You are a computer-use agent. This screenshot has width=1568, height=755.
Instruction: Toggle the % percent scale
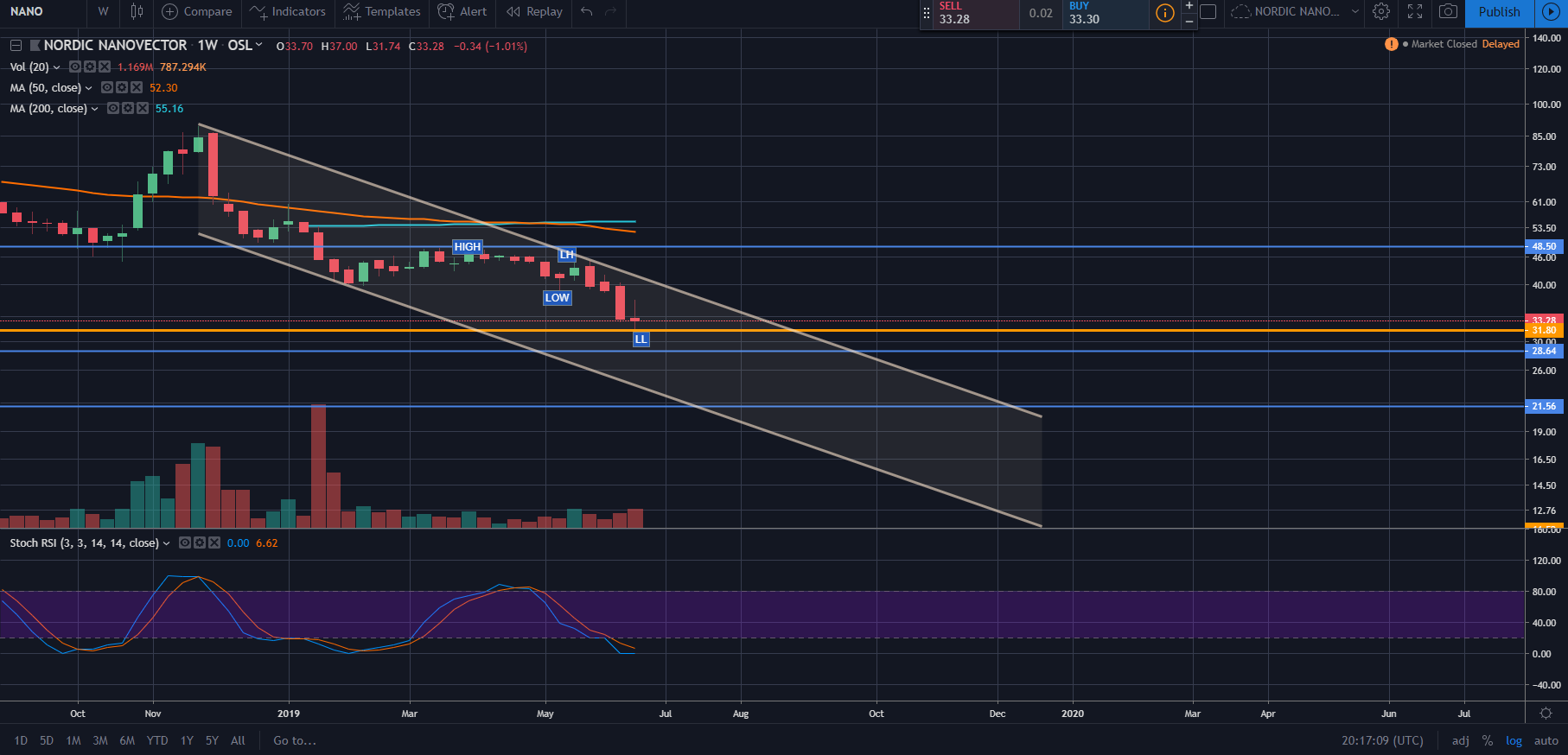[1488, 740]
